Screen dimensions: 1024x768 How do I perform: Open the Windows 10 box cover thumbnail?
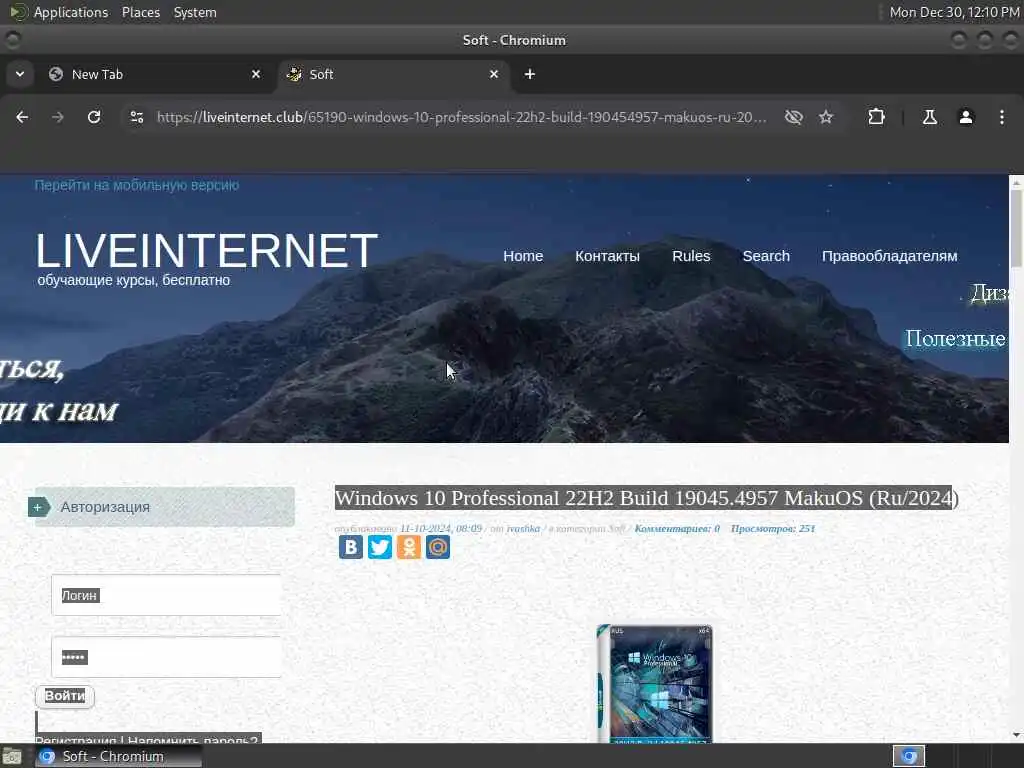[x=654, y=684]
